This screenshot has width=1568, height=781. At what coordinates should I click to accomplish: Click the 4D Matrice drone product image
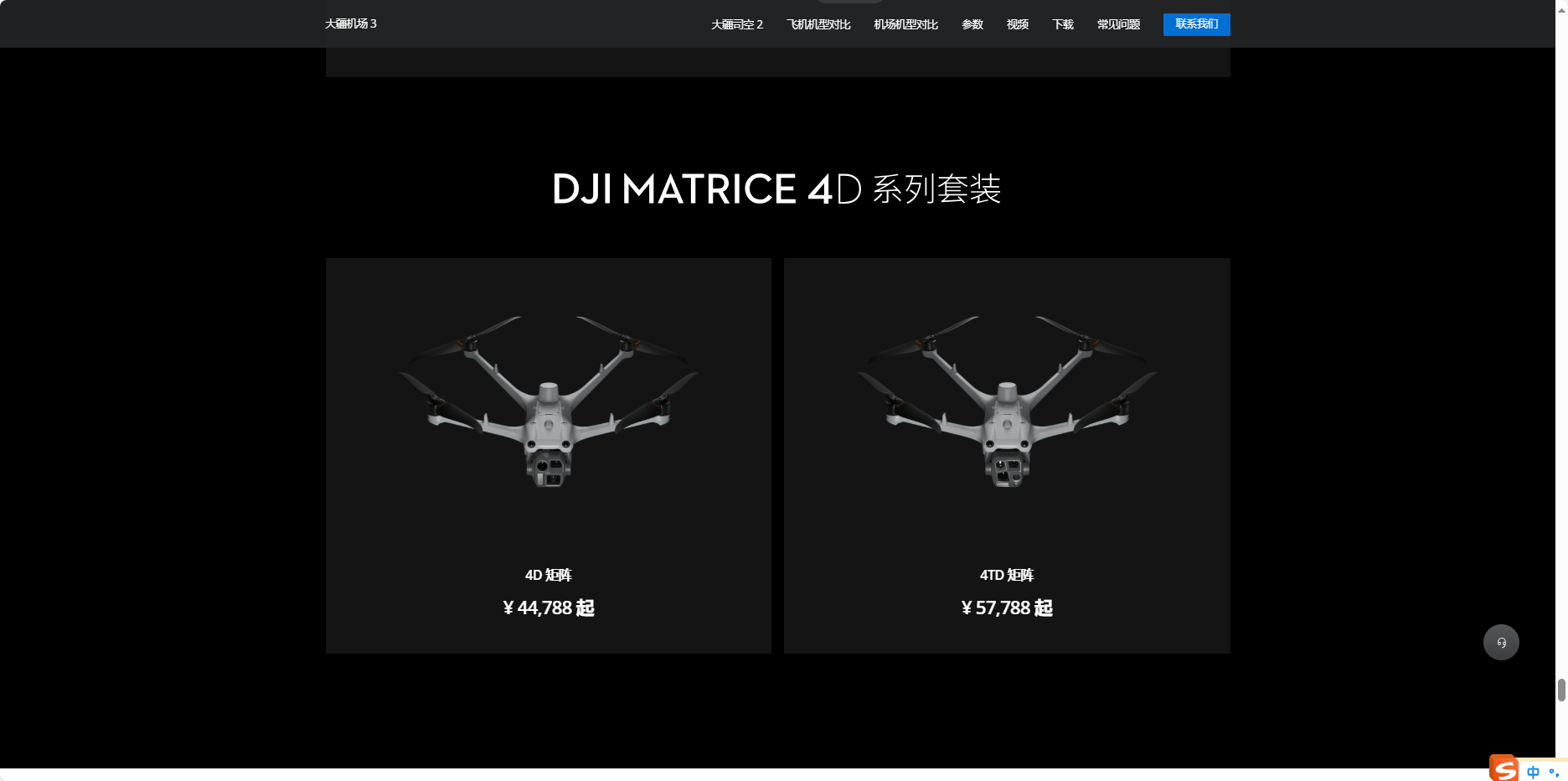[548, 402]
